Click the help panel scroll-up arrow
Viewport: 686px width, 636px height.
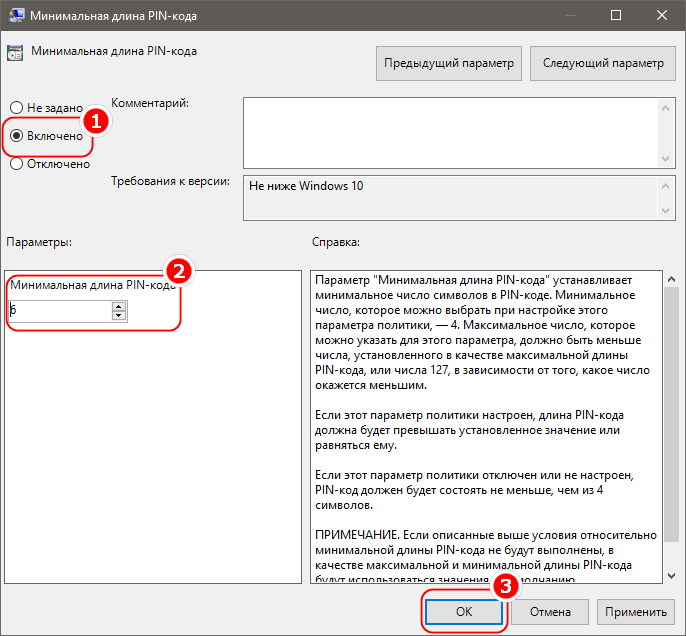click(672, 279)
